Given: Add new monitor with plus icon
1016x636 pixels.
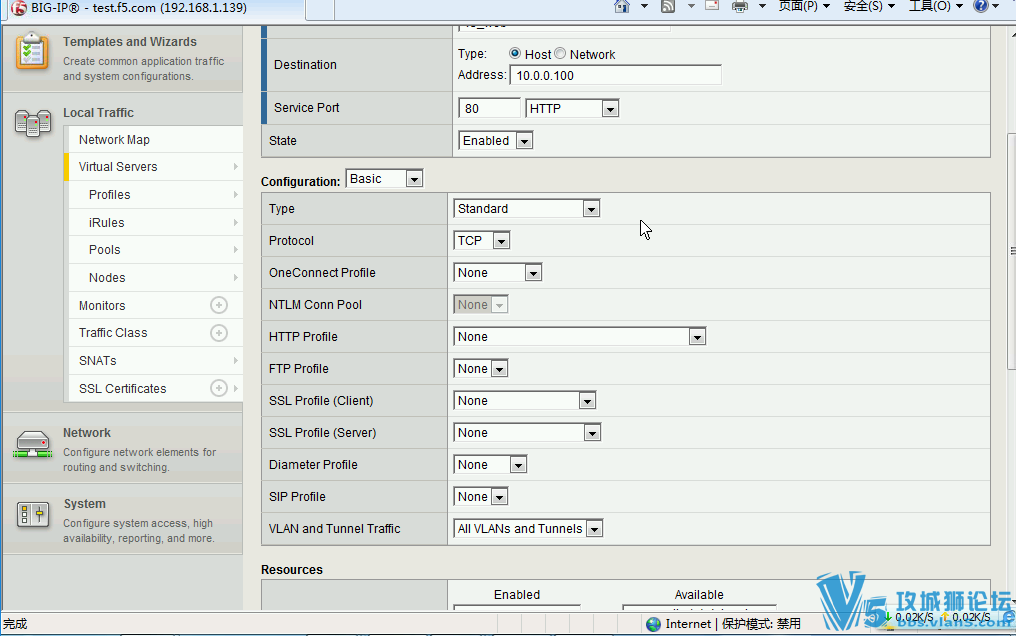Looking at the screenshot, I should (219, 305).
